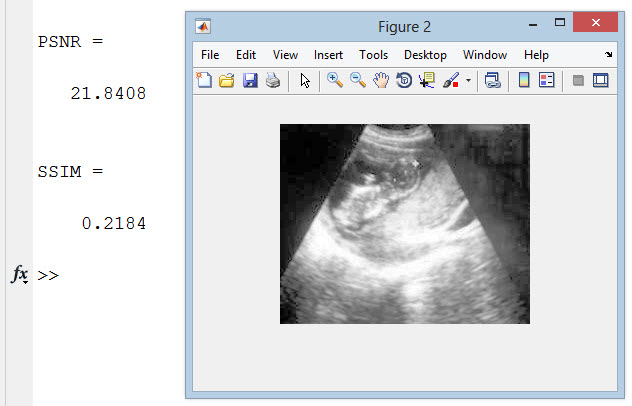Click the New Figure icon
The width and height of the screenshot is (632, 406).
[204, 80]
